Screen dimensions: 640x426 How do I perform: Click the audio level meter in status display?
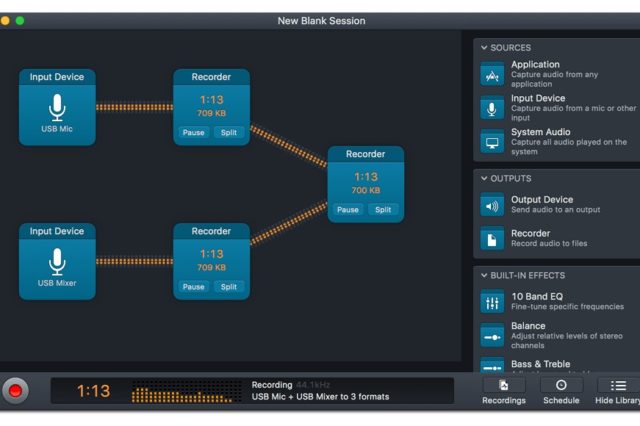click(187, 392)
